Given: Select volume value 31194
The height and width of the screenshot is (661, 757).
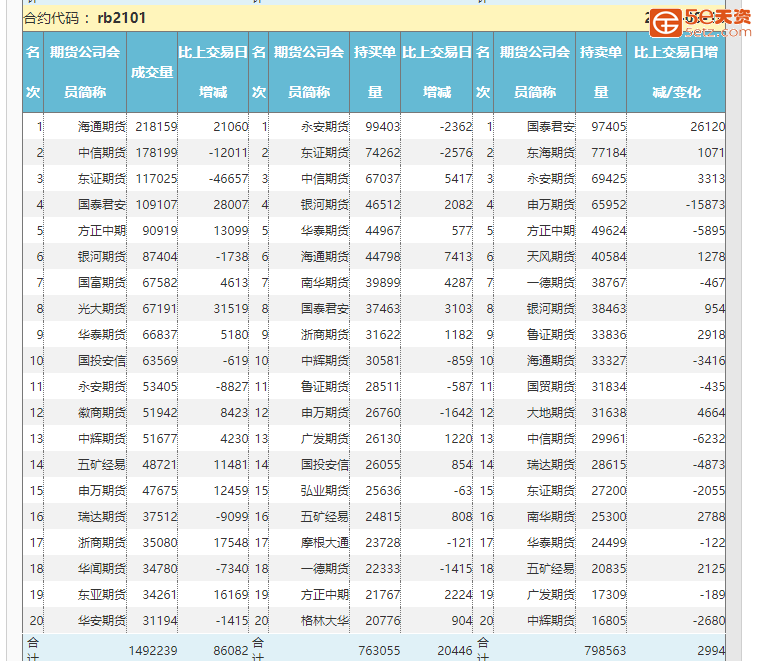Looking at the screenshot, I should tap(160, 621).
